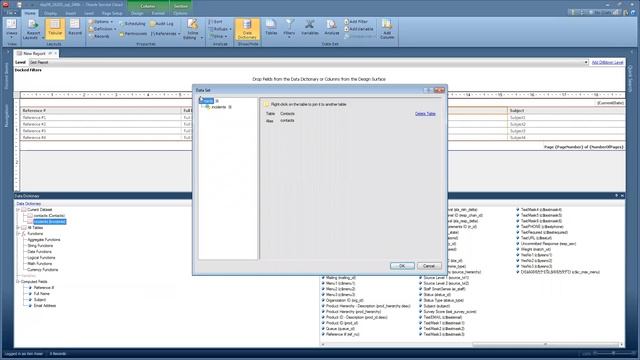Select the incidents node in Data Set tree

[219, 107]
